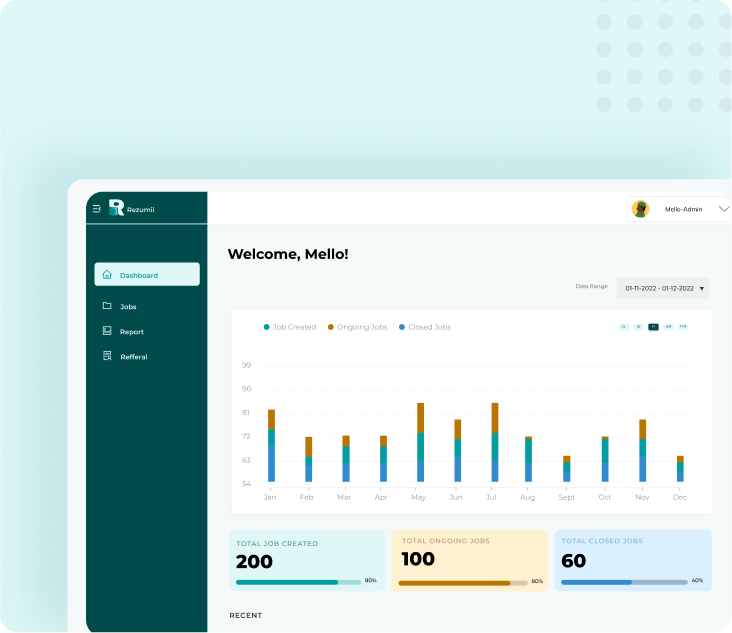Toggle the Closed Jobs legend series
Screen dimensions: 732x633
[424, 327]
